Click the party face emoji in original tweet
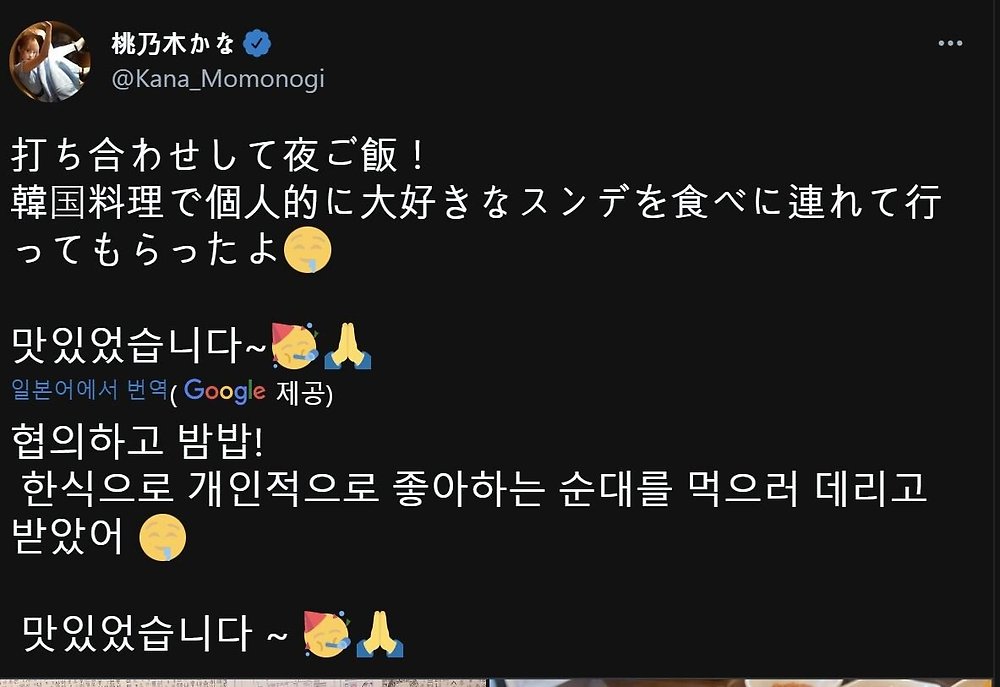 (x=294, y=346)
